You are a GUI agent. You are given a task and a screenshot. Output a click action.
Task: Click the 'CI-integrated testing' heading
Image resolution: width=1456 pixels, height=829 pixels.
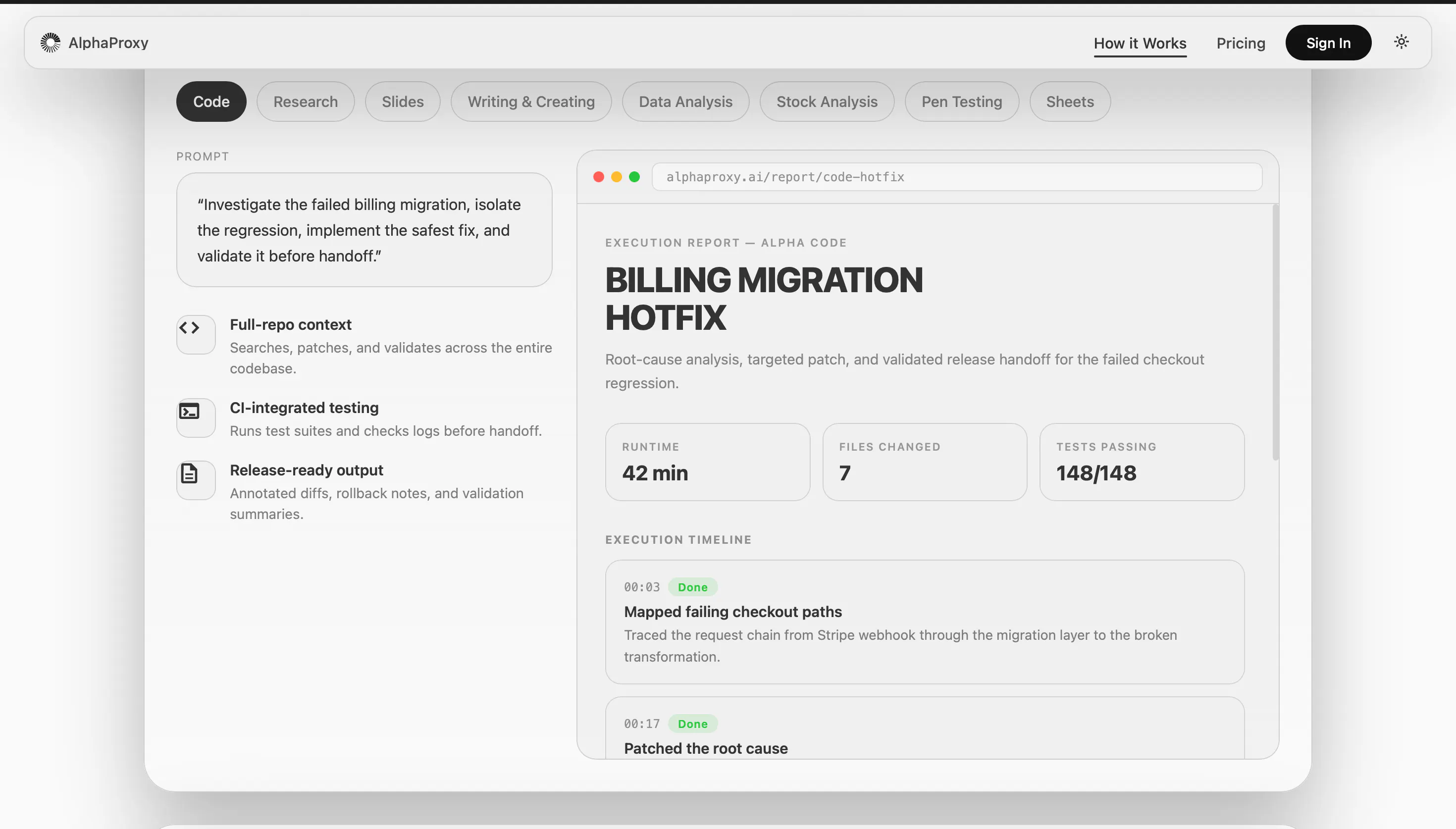pos(304,408)
